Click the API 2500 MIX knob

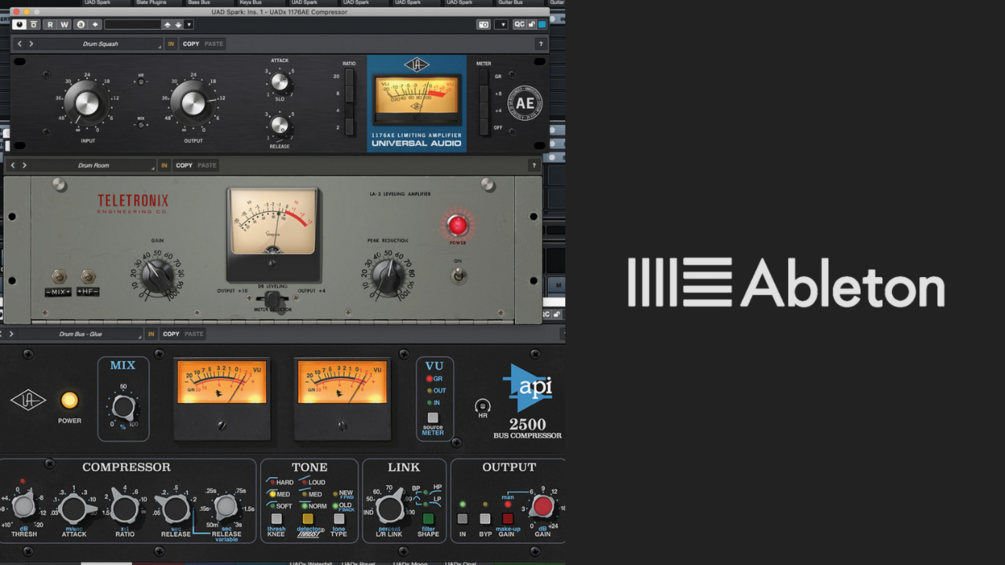(123, 407)
